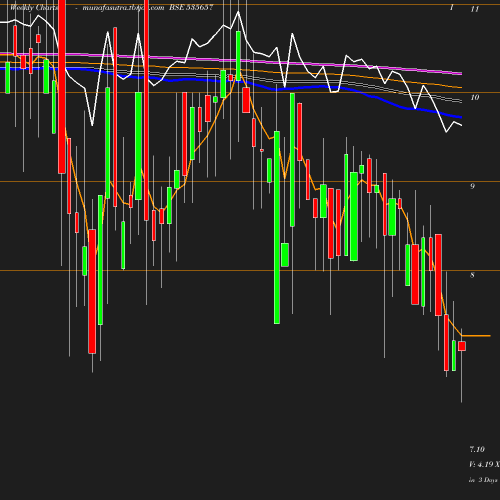Viewport: 500px width, 500px height.
Task: Click the 'Weekly Charts' title text
Action: tap(34, 8)
